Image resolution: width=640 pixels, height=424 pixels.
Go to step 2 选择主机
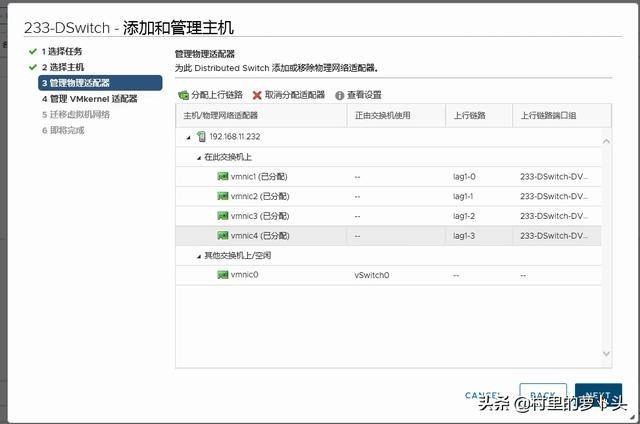coord(62,66)
